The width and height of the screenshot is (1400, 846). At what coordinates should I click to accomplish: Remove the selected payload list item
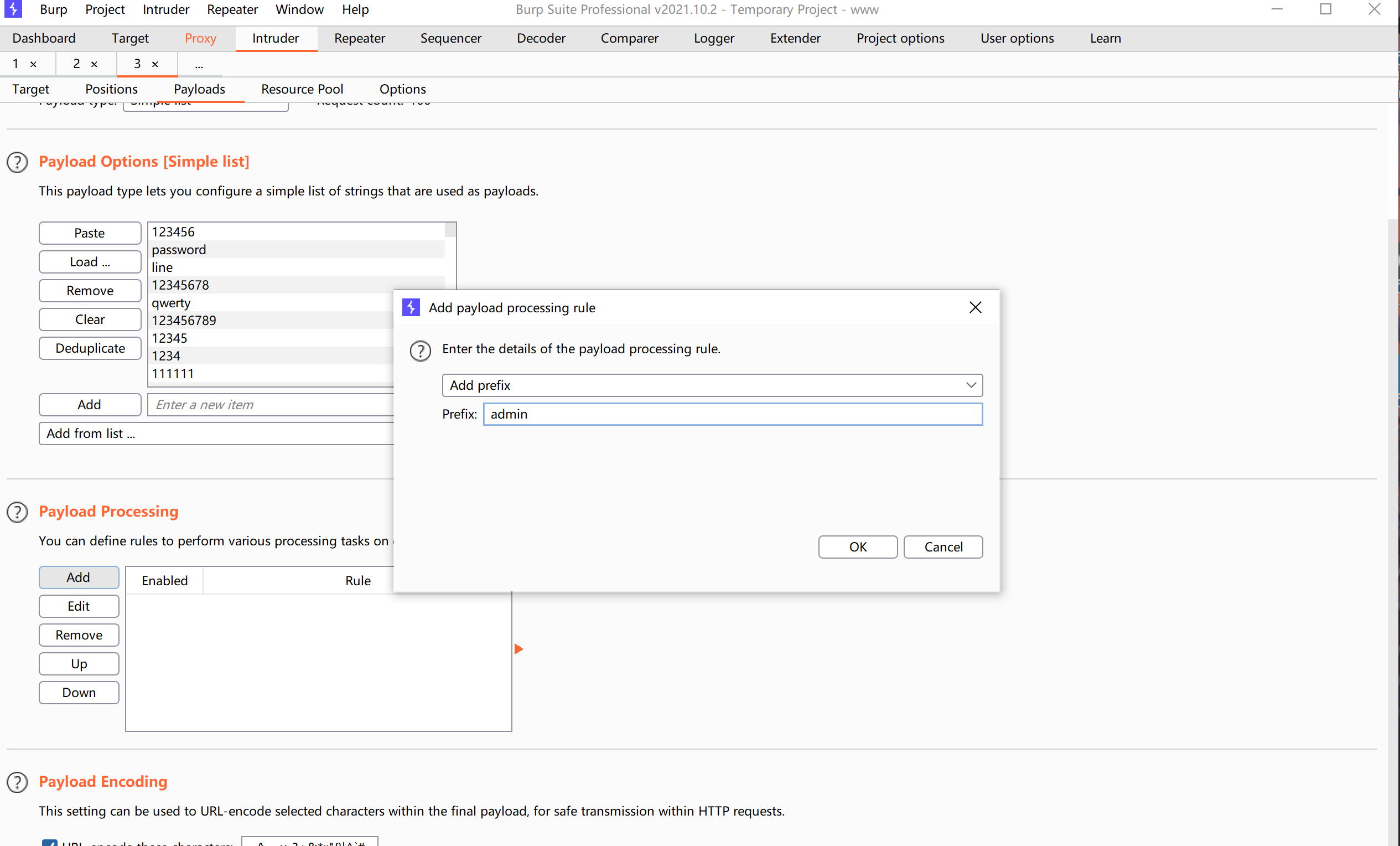coord(90,291)
